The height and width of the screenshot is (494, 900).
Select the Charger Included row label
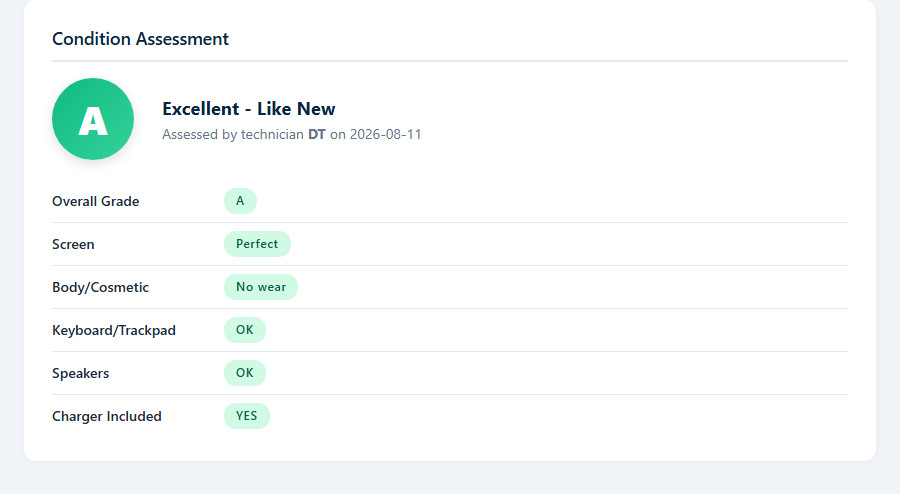(107, 417)
